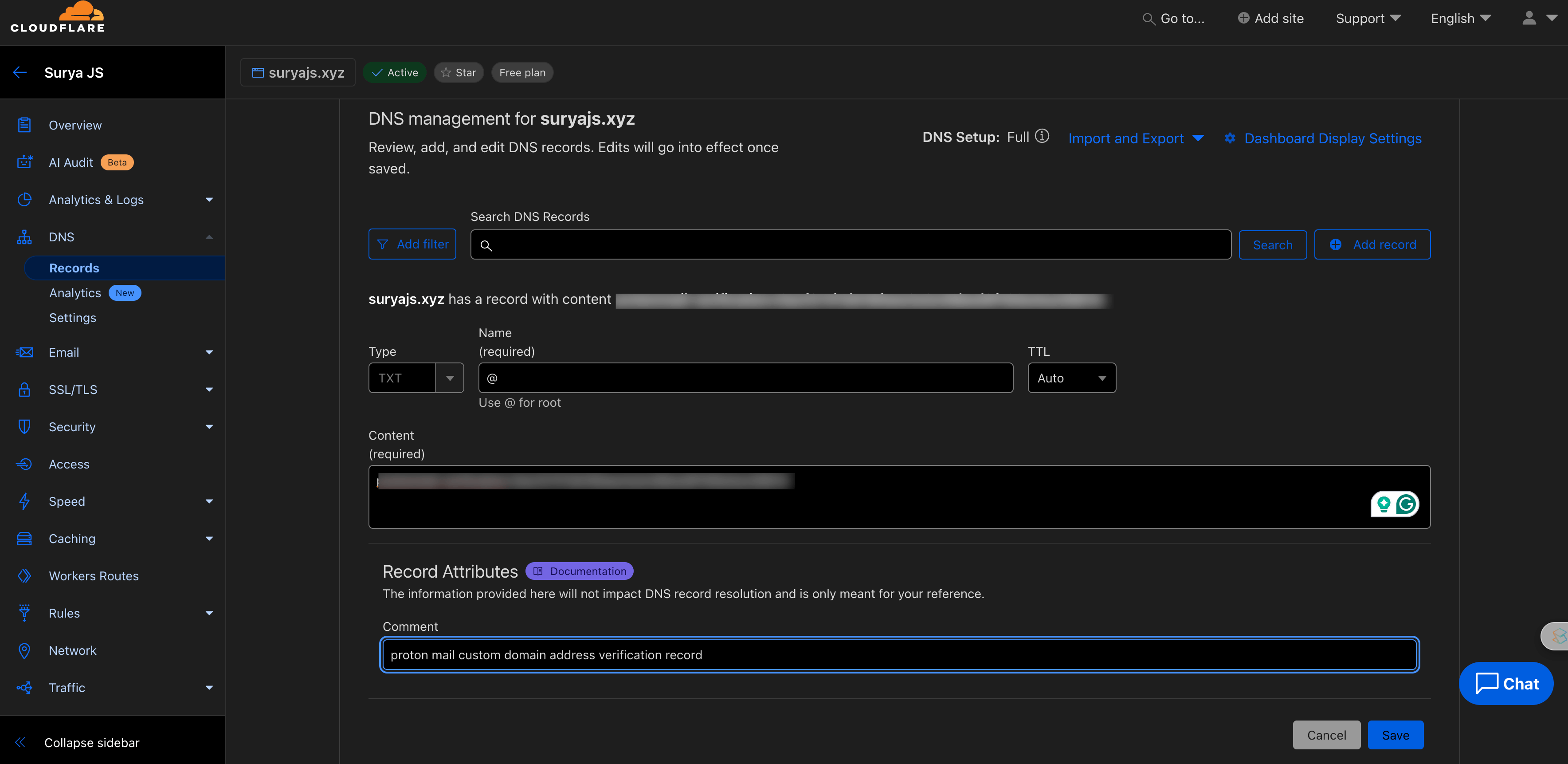Open the Documentation link badge
This screenshot has height=764, width=1568.
point(580,571)
